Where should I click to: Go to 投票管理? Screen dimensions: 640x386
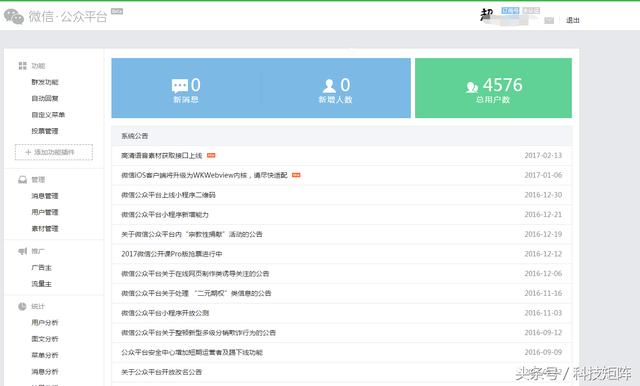point(45,131)
